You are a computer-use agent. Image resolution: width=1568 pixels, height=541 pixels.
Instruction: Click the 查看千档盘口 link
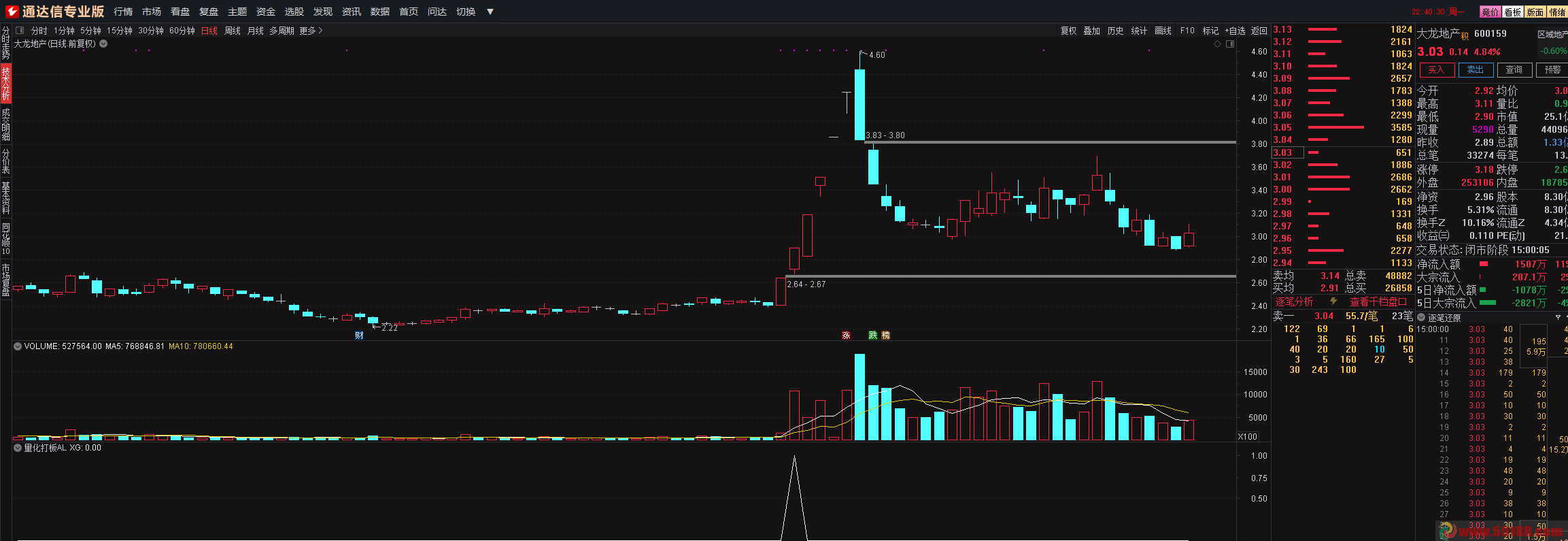(x=1378, y=301)
